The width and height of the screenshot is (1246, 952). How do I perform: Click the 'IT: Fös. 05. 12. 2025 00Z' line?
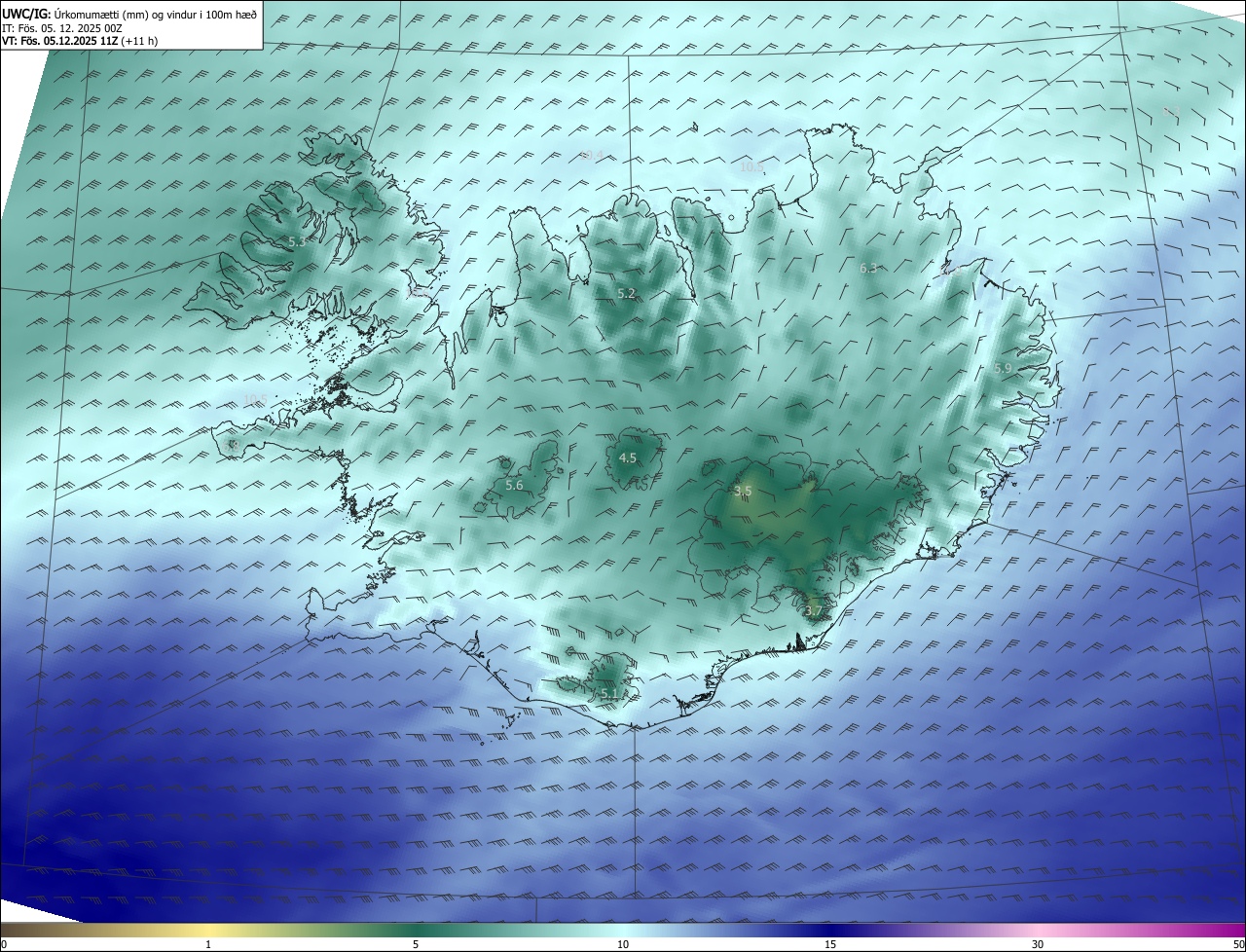62,28
